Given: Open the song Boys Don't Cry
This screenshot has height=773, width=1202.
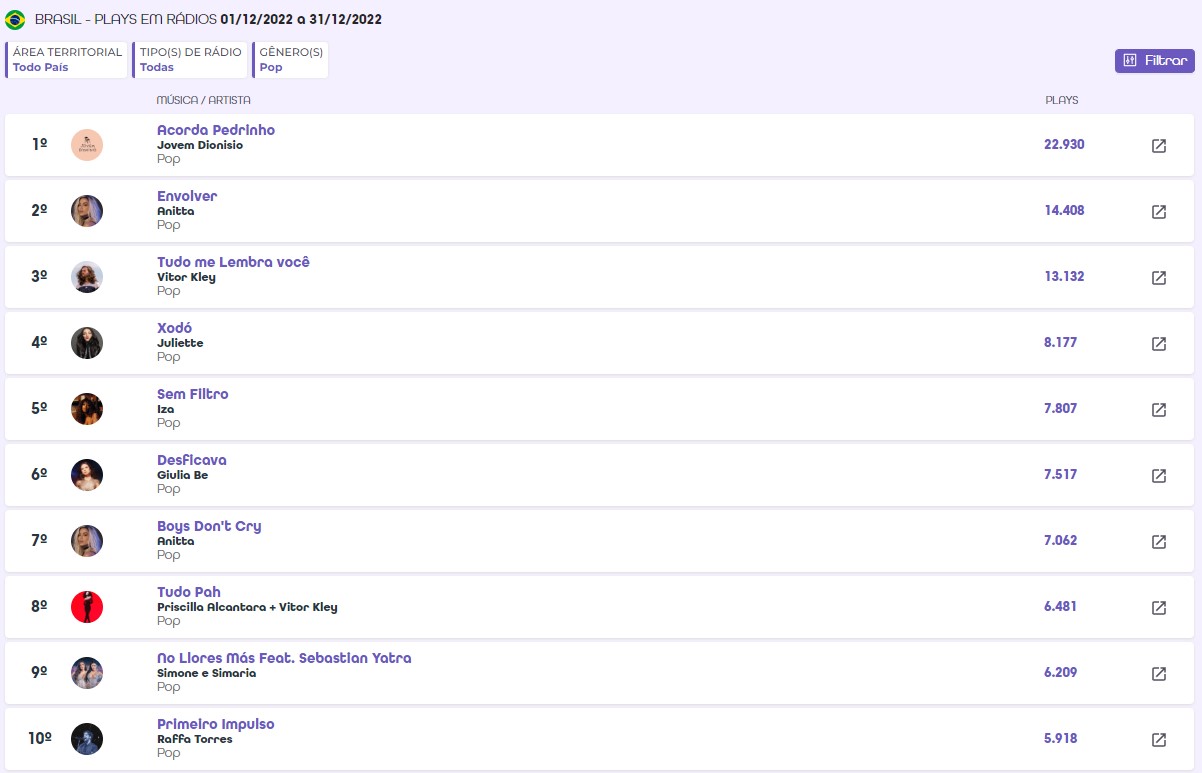Looking at the screenshot, I should click(209, 526).
